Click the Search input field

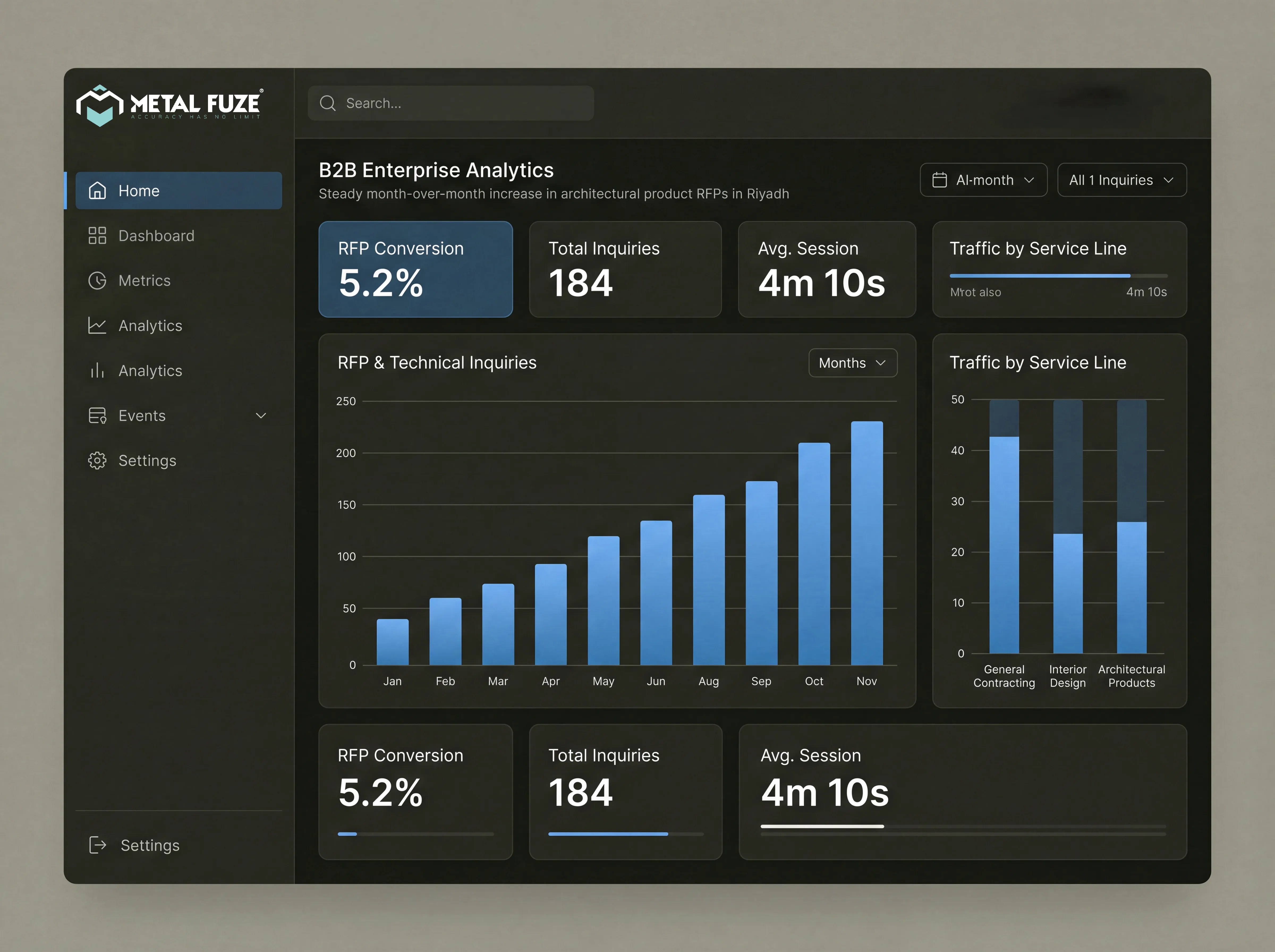(450, 103)
